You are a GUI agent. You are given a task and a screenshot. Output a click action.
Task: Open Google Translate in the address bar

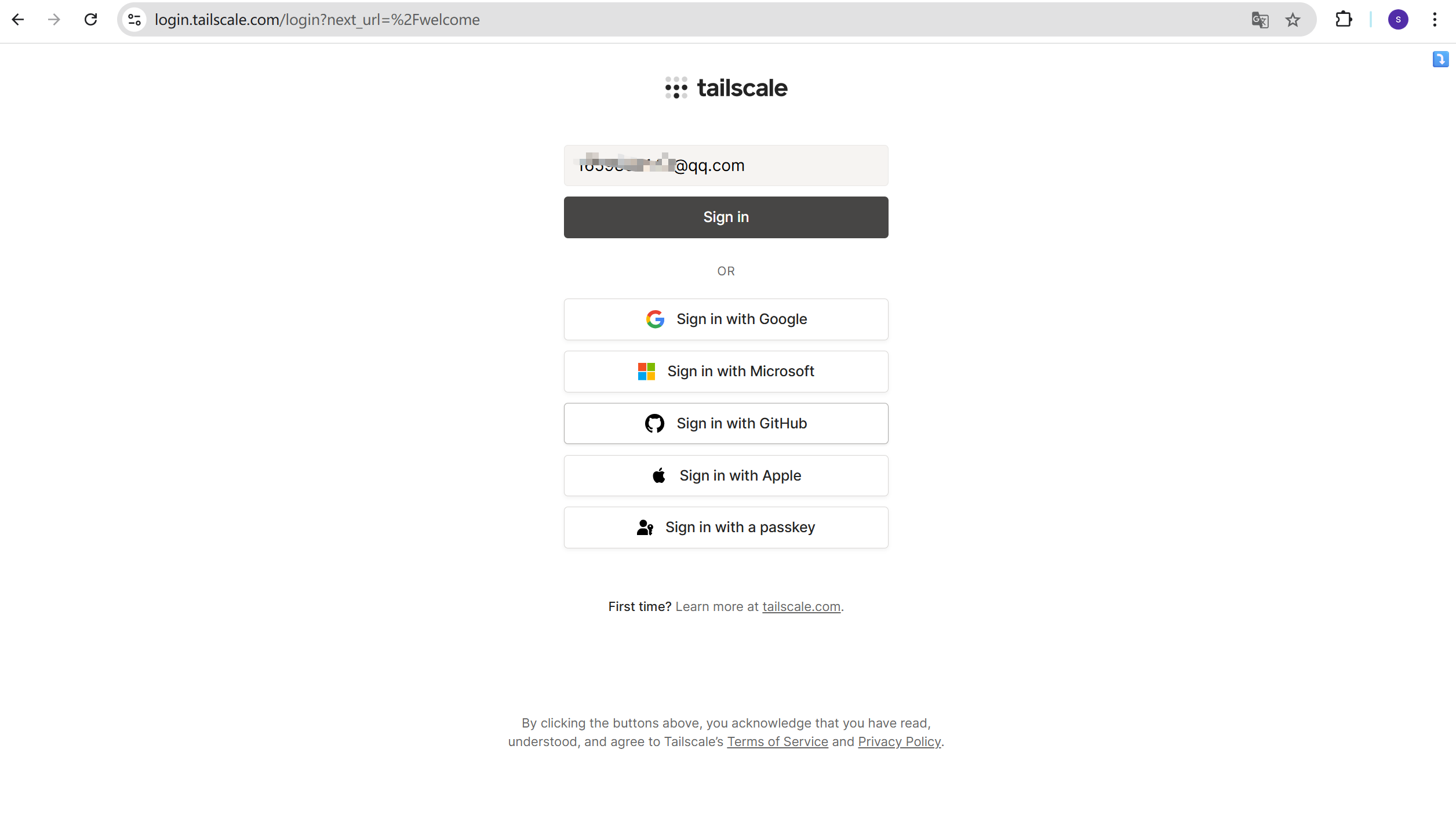tap(1259, 19)
